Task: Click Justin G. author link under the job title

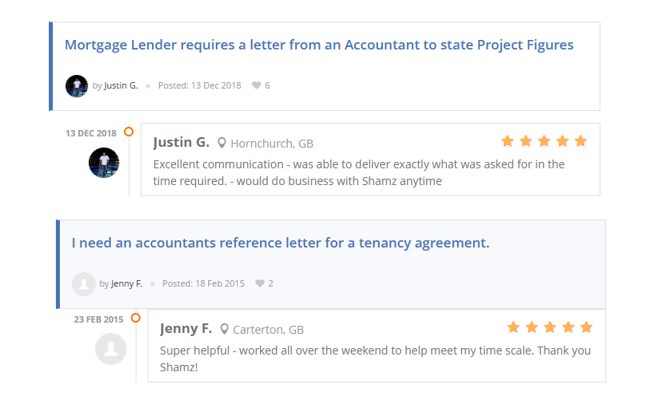Action: click(x=121, y=86)
